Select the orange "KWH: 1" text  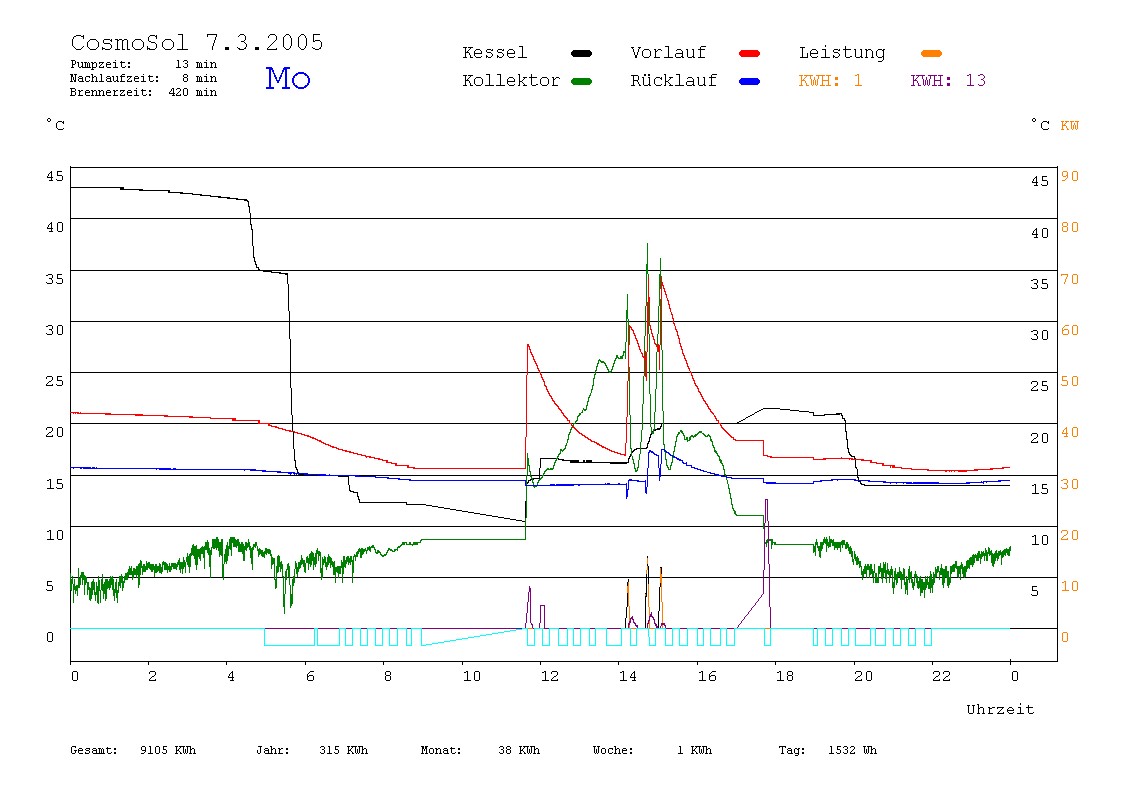pyautogui.click(x=830, y=81)
